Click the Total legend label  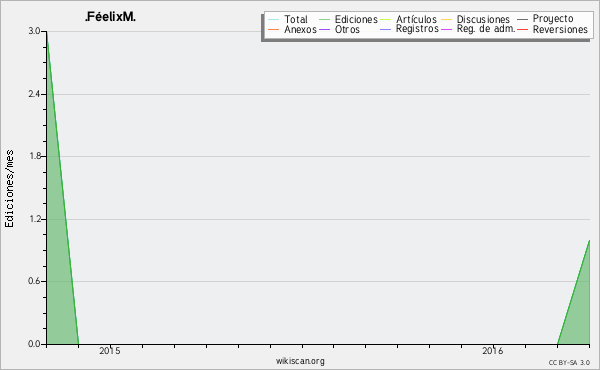(x=296, y=19)
